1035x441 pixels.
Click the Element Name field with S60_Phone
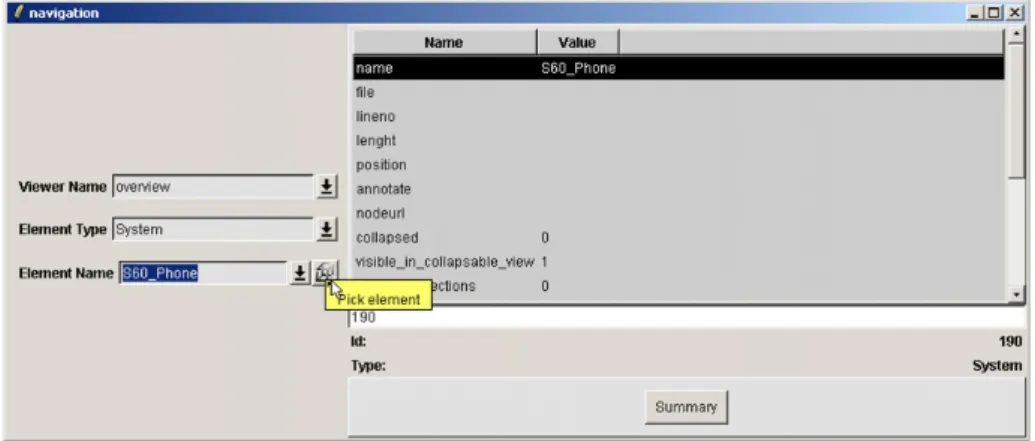coord(203,273)
